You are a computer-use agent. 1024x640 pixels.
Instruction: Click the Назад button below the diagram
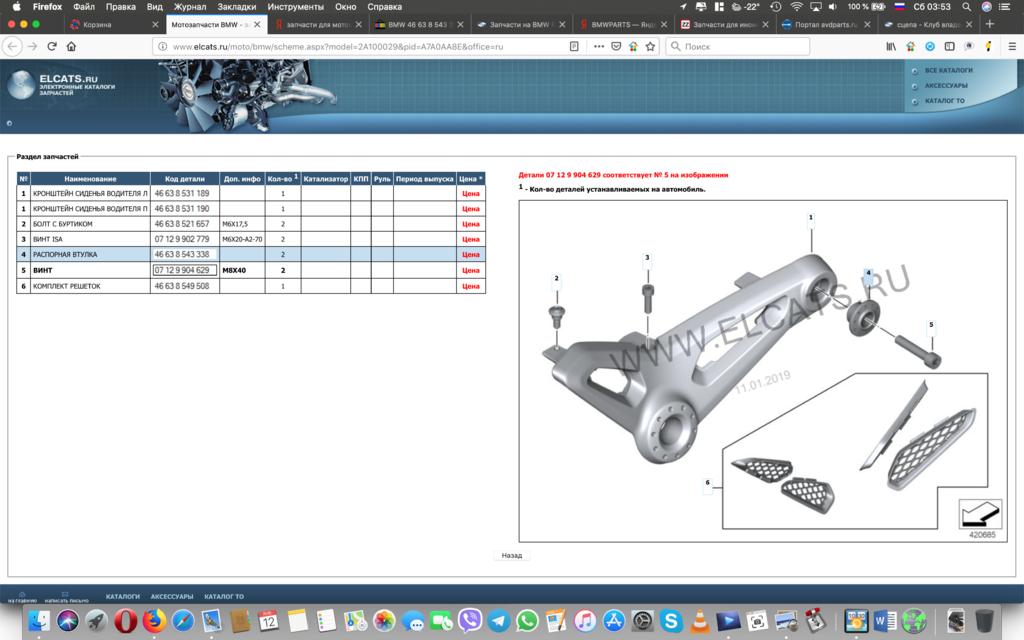[x=512, y=555]
